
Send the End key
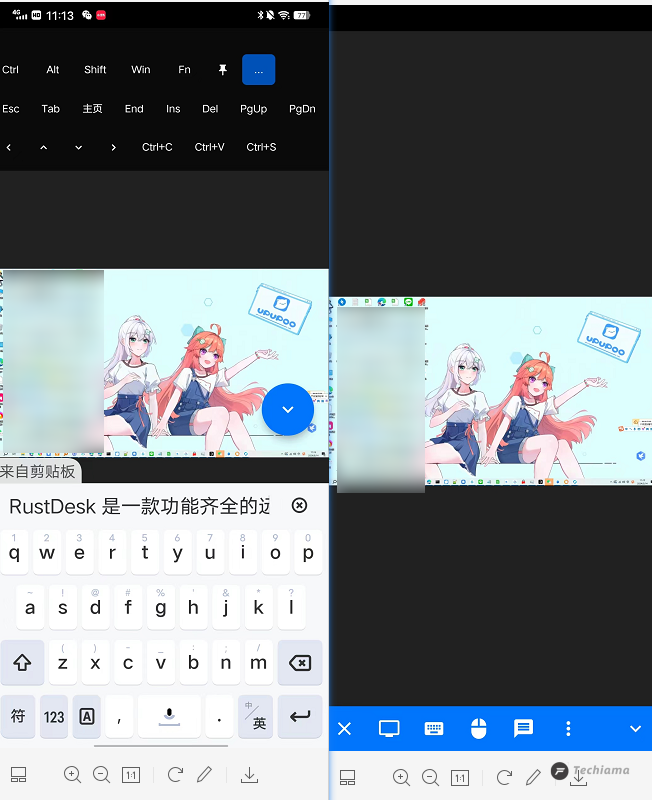(134, 109)
